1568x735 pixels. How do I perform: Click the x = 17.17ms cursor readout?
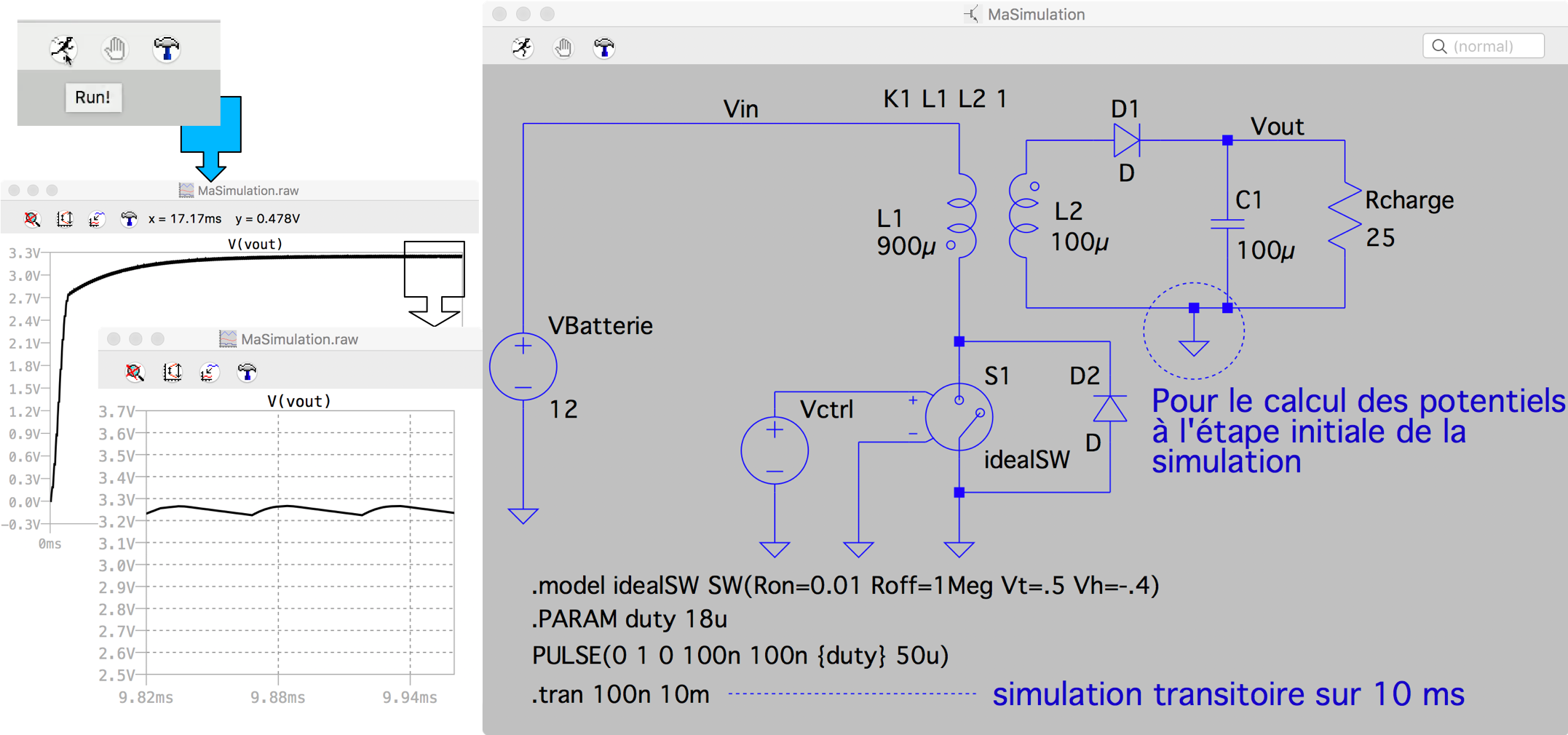[x=185, y=218]
